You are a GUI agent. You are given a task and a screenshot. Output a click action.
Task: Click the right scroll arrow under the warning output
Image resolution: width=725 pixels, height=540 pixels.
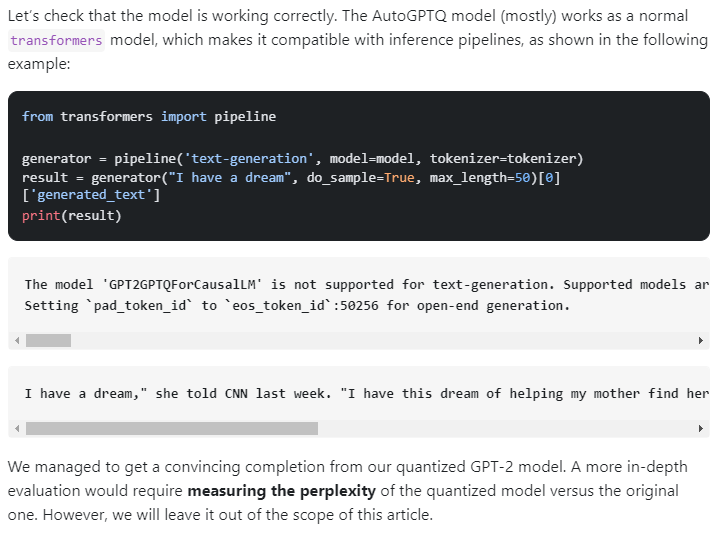pyautogui.click(x=700, y=340)
